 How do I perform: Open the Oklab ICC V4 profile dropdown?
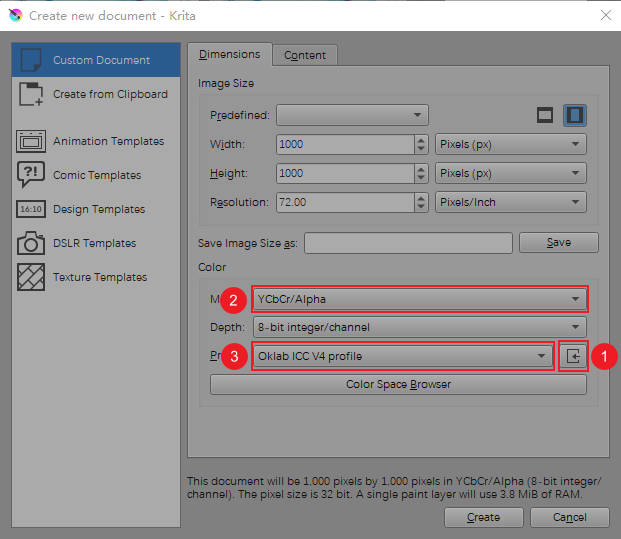403,356
